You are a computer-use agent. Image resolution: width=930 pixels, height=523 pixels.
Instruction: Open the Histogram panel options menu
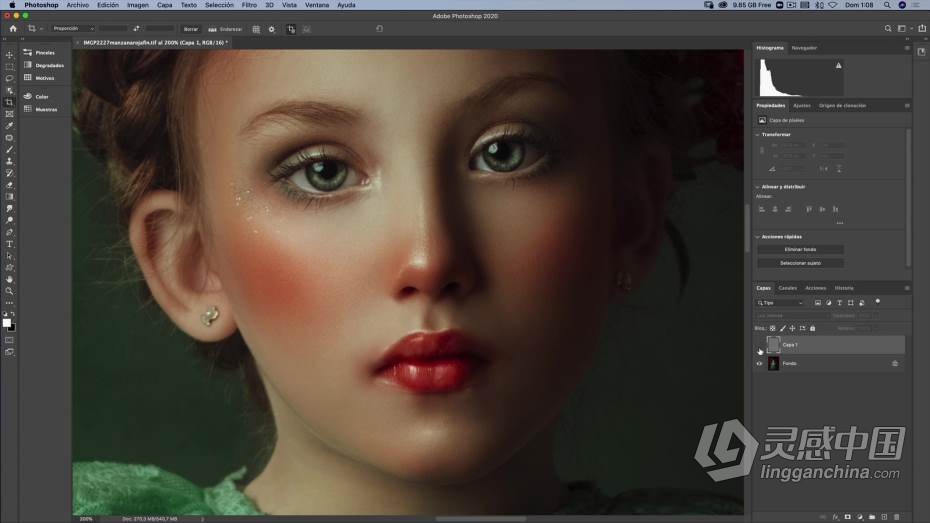pos(907,48)
